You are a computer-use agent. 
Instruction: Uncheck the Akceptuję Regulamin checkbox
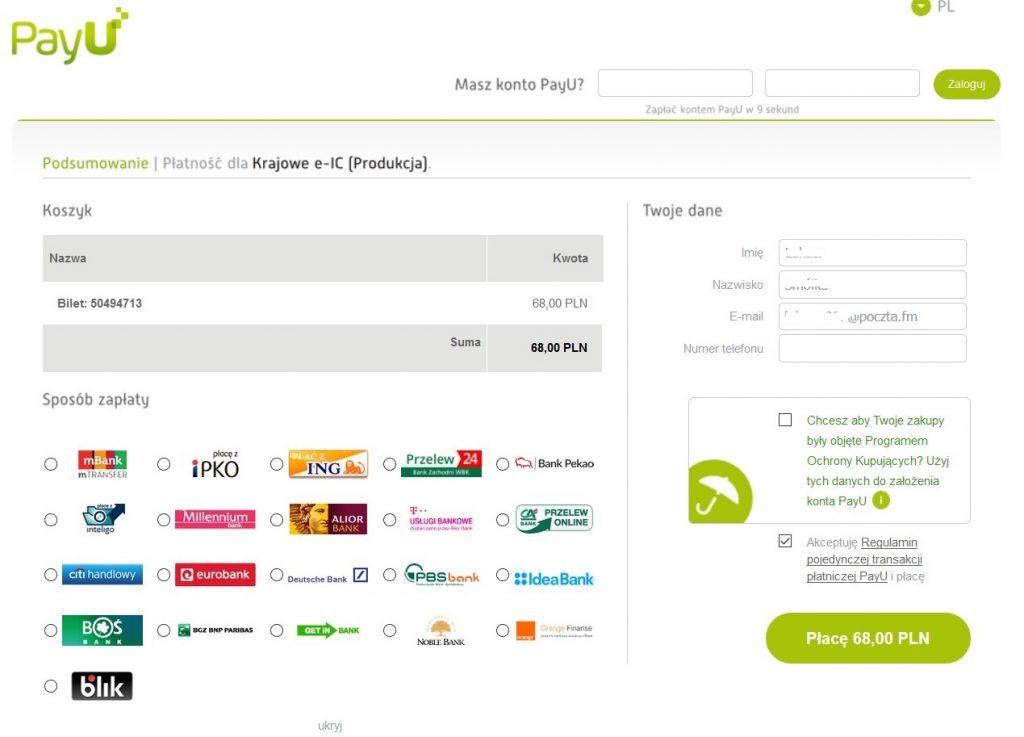tap(785, 541)
